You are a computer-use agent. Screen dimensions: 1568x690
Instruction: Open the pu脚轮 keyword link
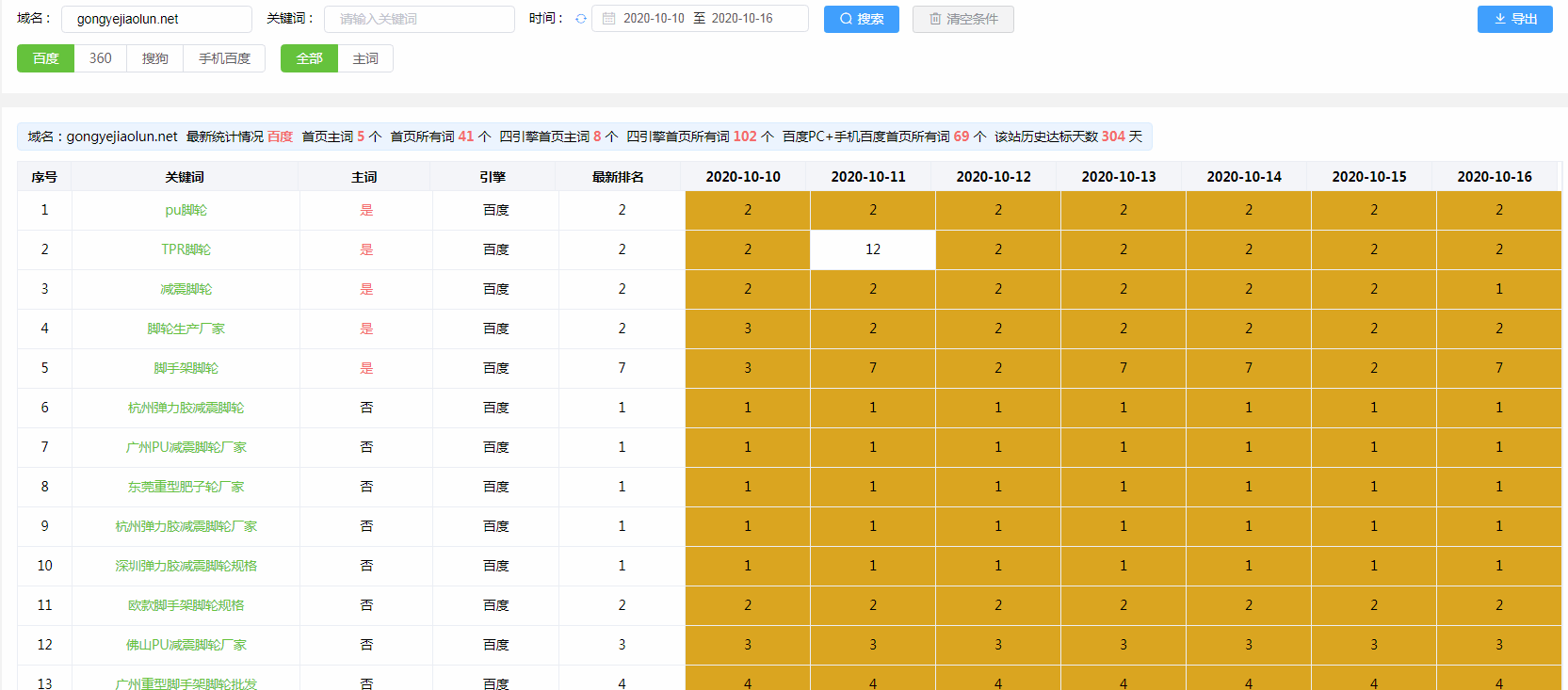coord(186,210)
